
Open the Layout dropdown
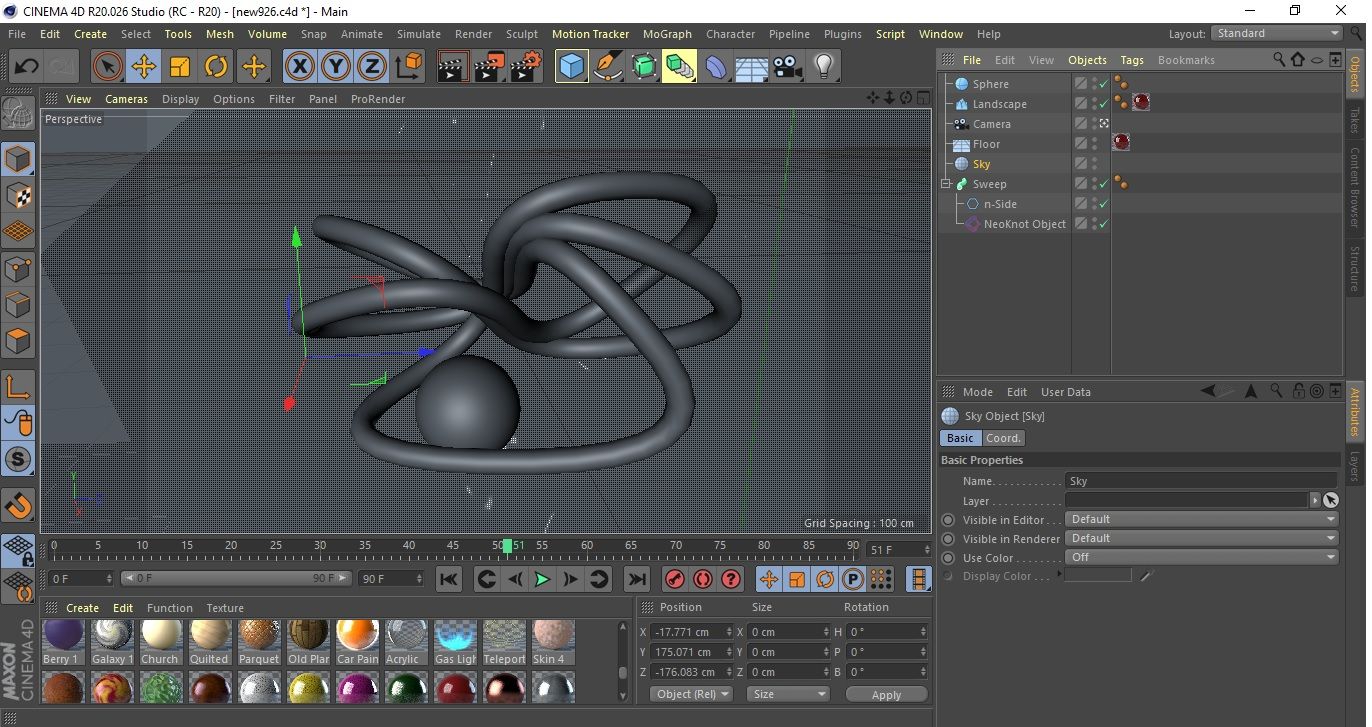pos(1276,34)
